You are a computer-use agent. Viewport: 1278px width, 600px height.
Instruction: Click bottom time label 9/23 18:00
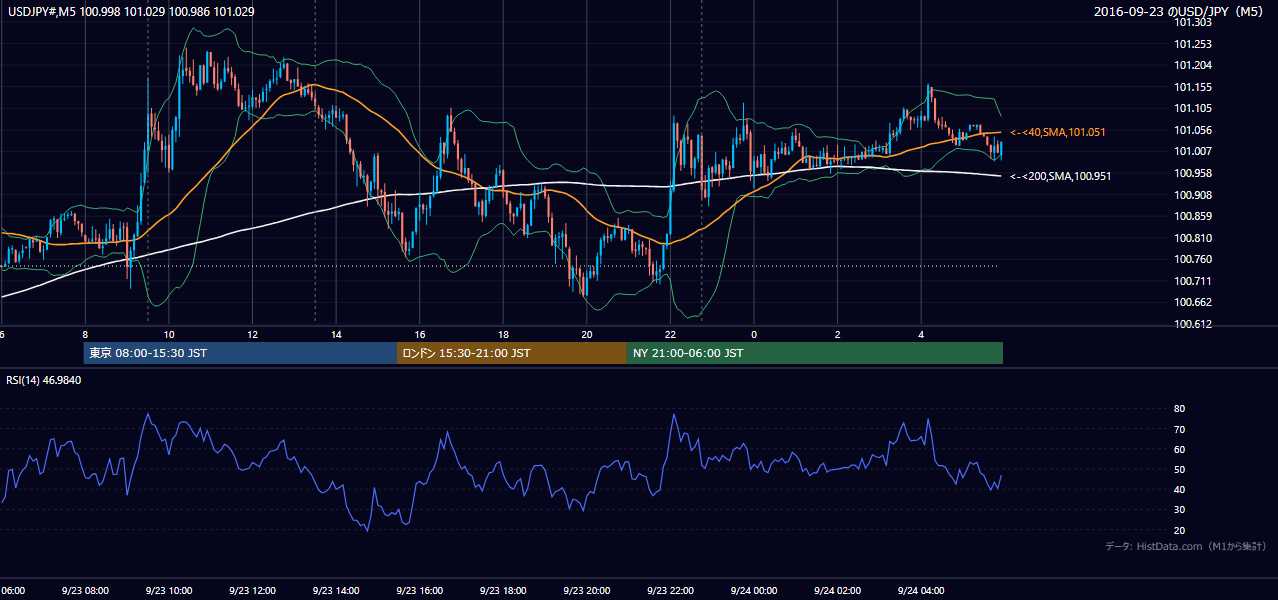pyautogui.click(x=503, y=591)
